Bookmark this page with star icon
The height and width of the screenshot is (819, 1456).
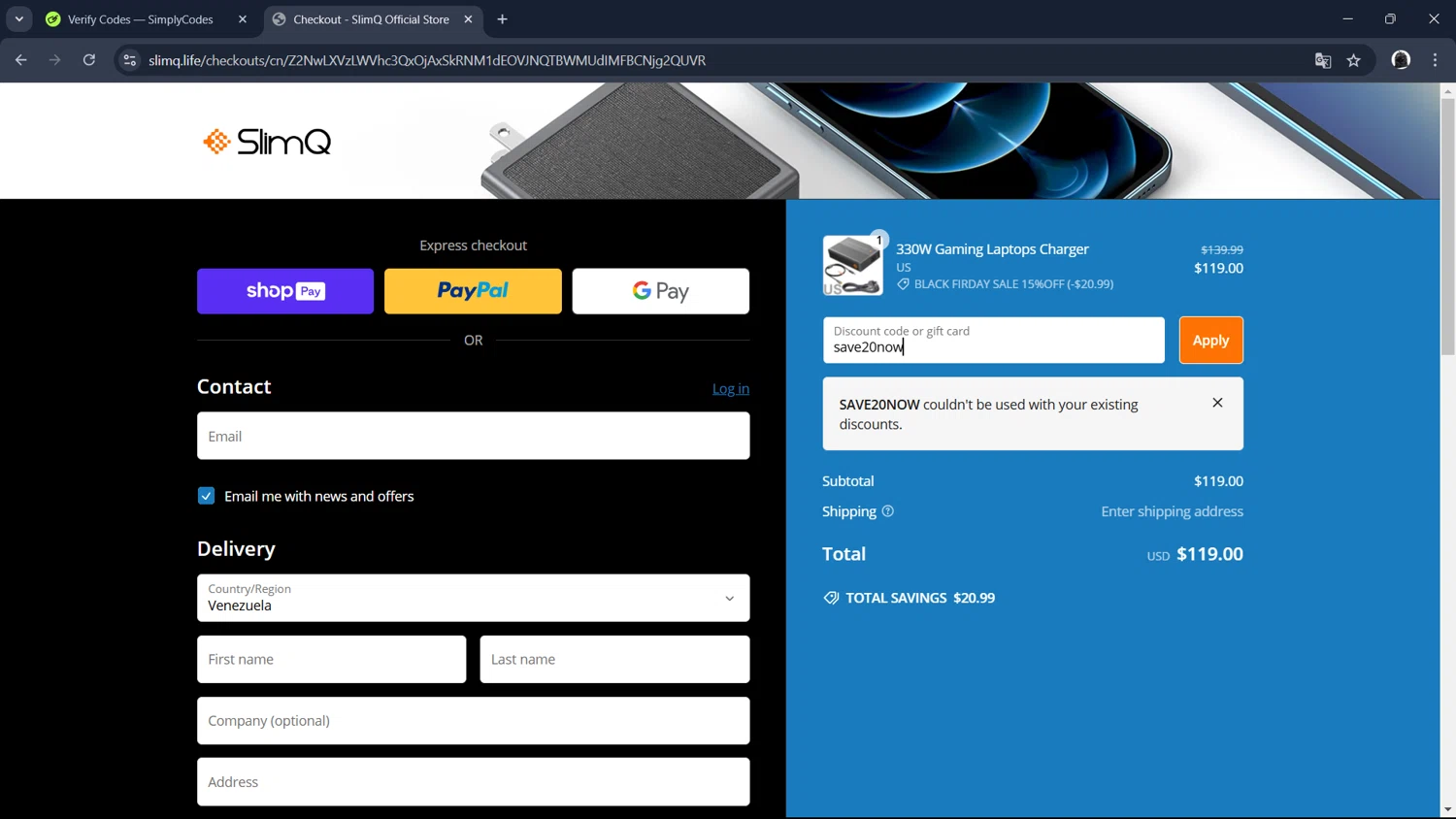tap(1354, 60)
